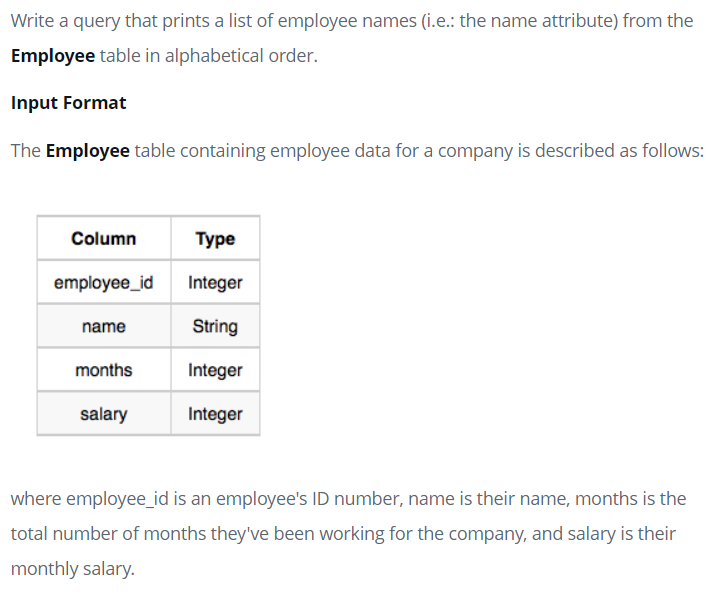
Task: Click the text 'where employee_id is'
Action: 99,499
